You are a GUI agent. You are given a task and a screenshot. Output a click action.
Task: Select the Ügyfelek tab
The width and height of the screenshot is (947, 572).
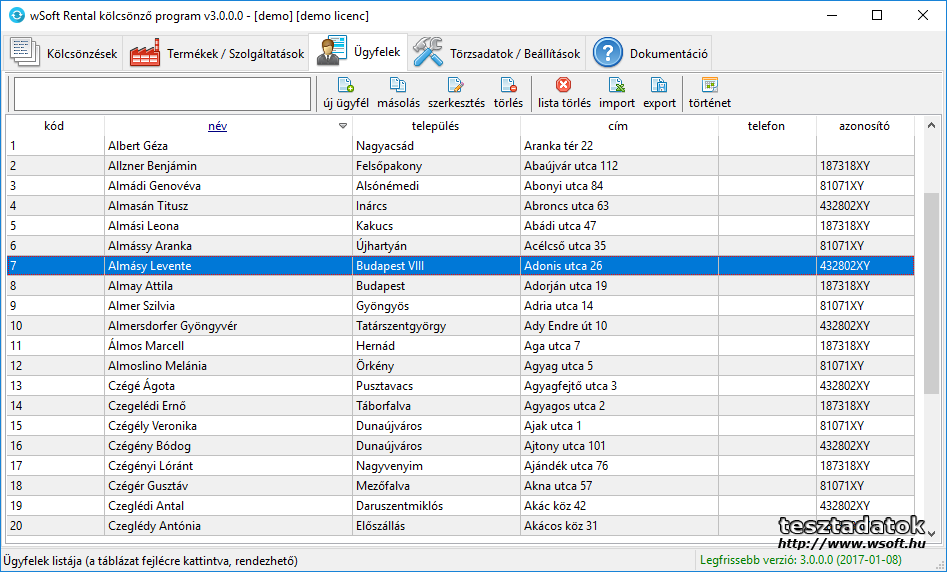[358, 52]
